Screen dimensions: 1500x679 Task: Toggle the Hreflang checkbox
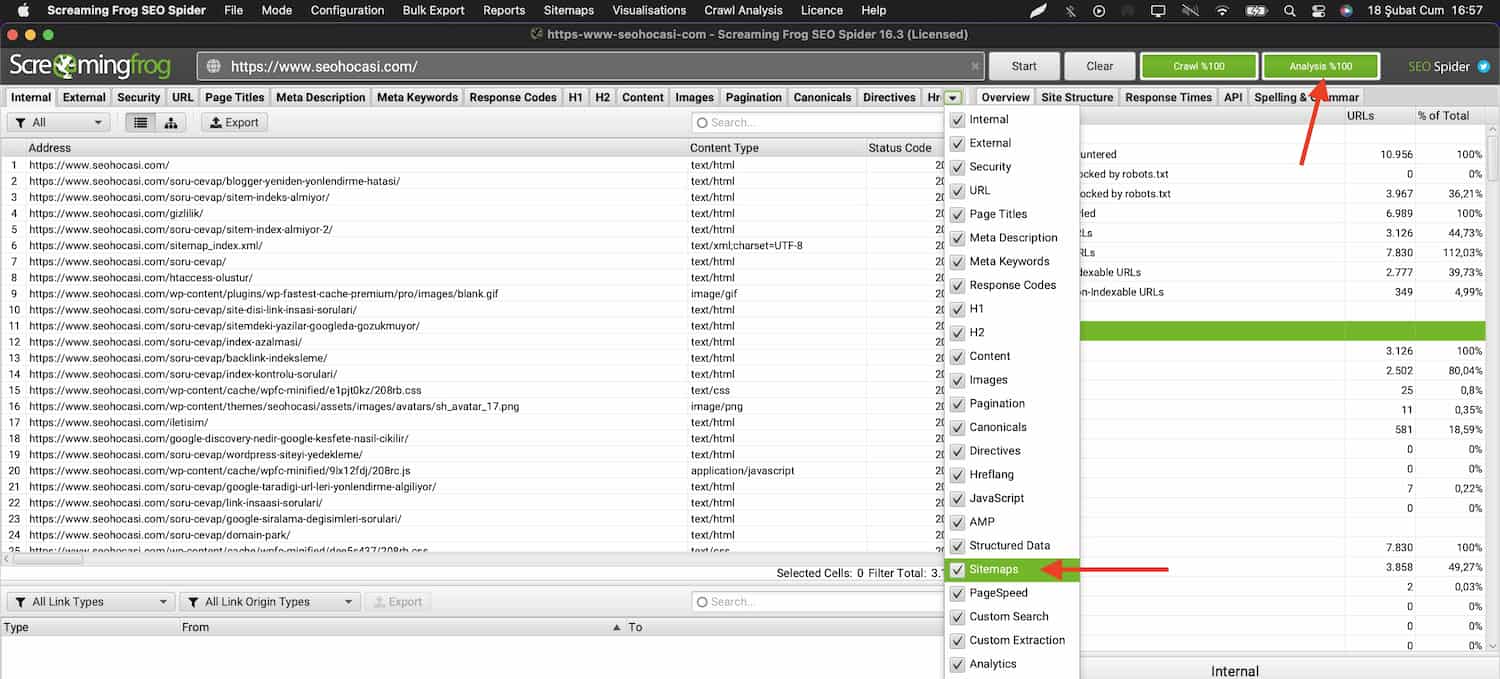tap(958, 475)
